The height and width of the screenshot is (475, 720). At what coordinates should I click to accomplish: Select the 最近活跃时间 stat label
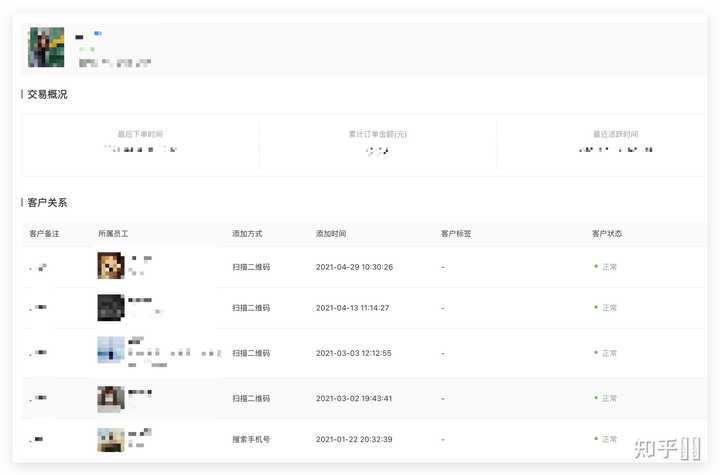[615, 134]
